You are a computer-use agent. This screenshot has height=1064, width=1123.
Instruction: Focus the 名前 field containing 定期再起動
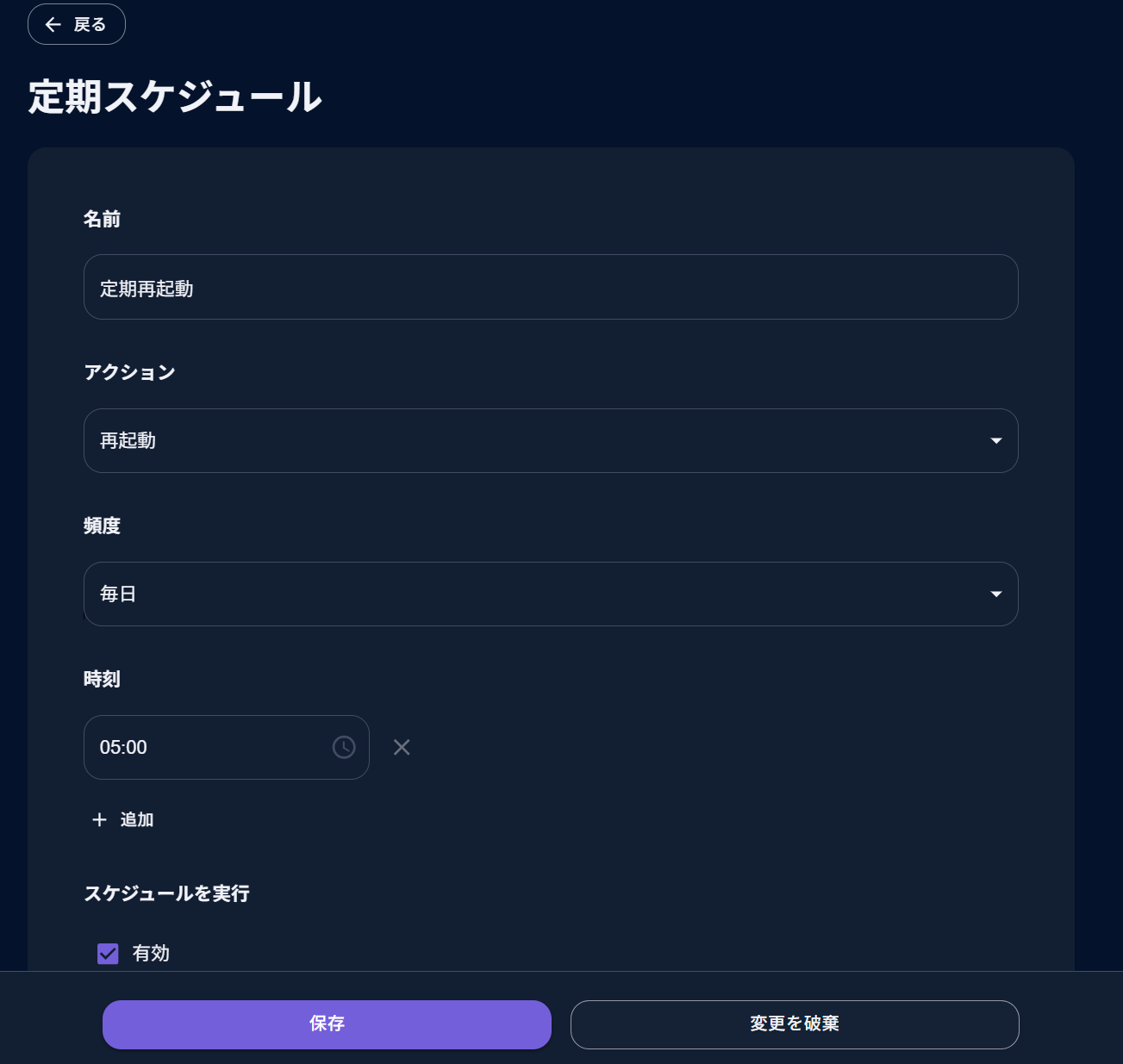click(x=551, y=287)
